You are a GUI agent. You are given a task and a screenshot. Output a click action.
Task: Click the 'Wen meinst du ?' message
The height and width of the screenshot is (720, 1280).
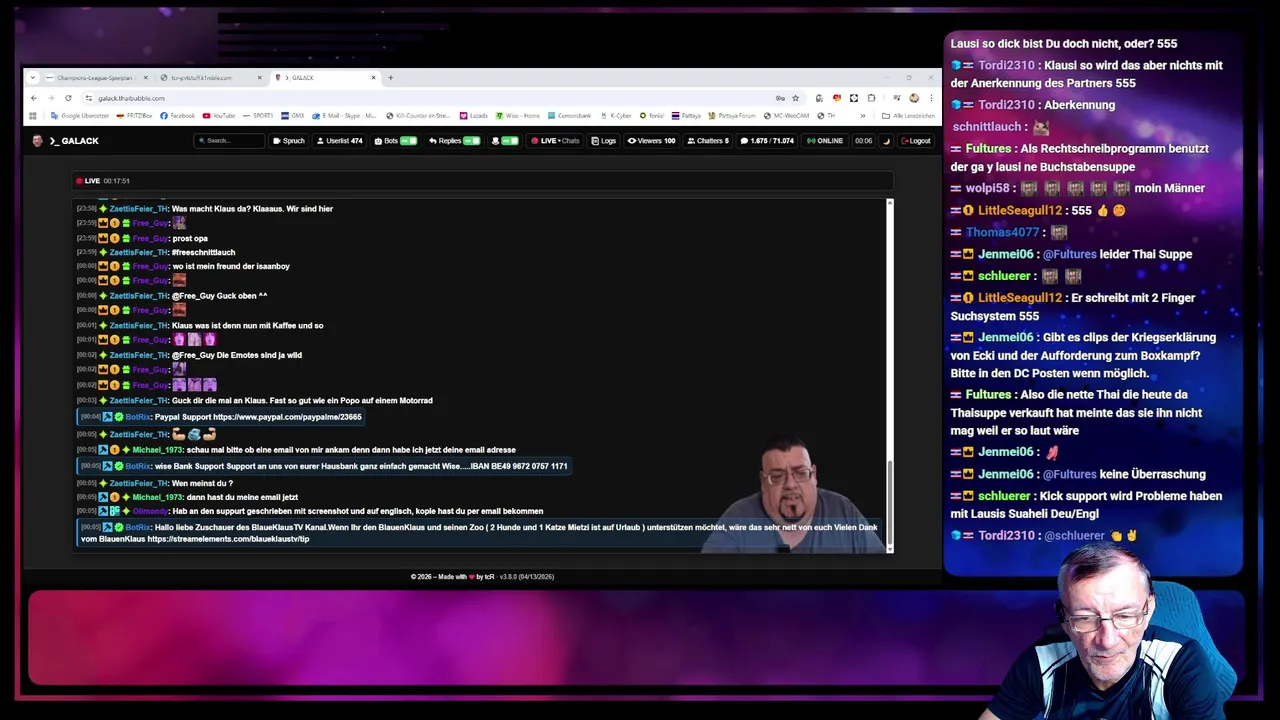(202, 483)
